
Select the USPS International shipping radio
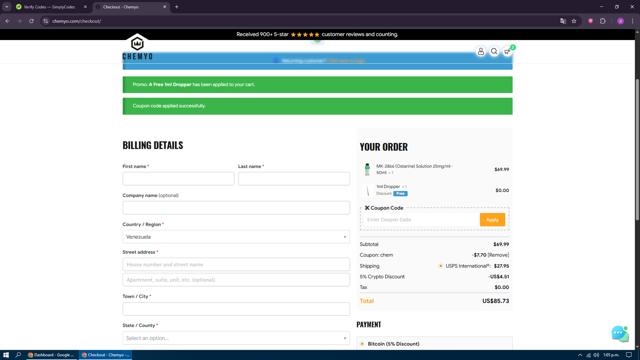coord(440,266)
